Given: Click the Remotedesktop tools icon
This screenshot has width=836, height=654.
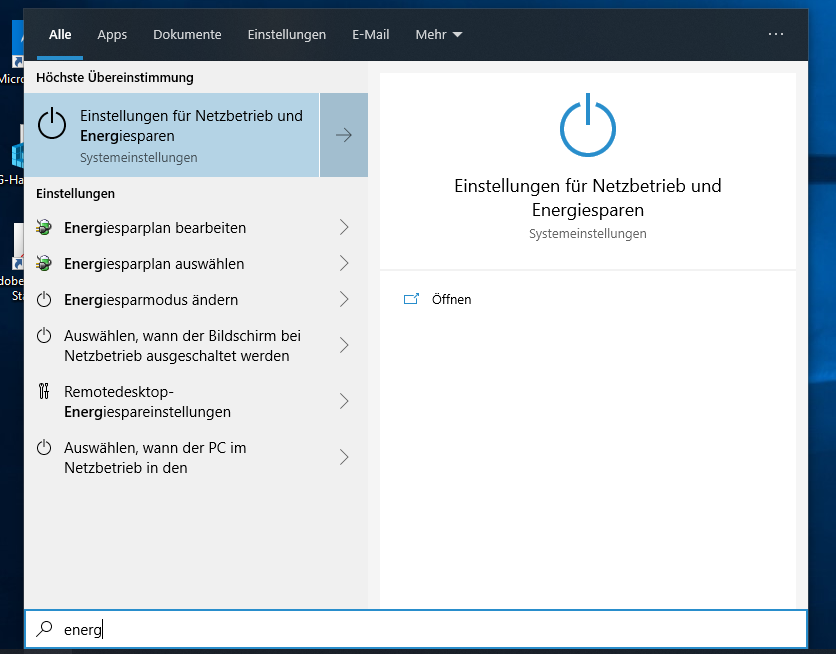Looking at the screenshot, I should pos(44,391).
